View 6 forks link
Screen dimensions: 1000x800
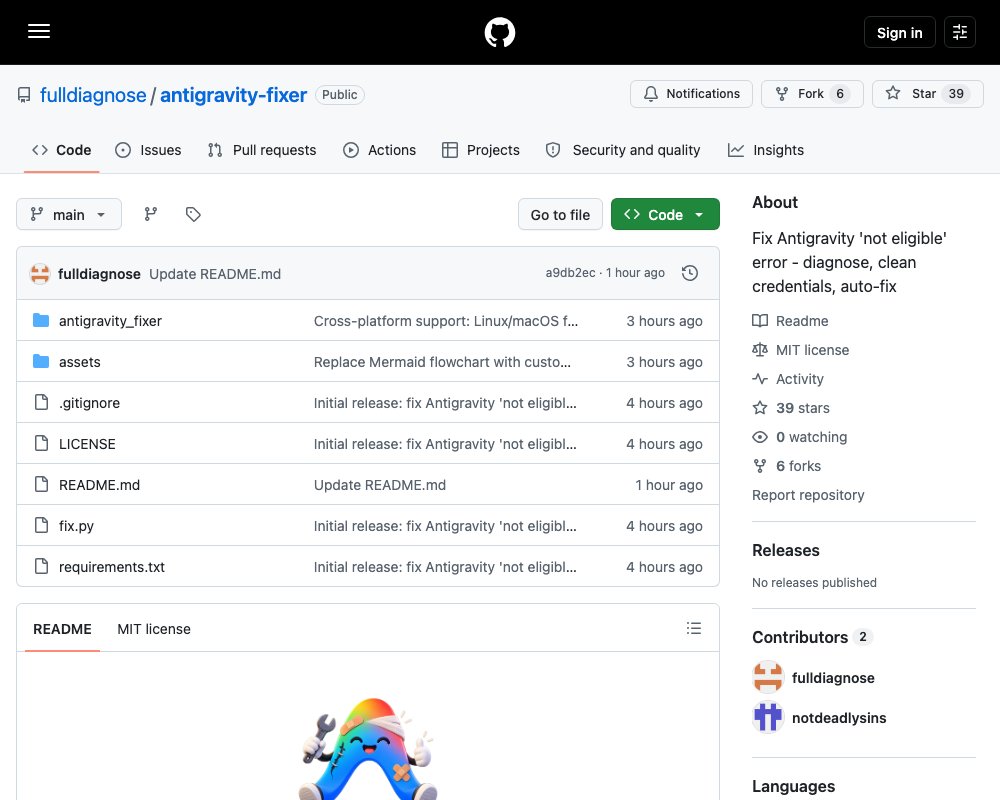pos(786,466)
